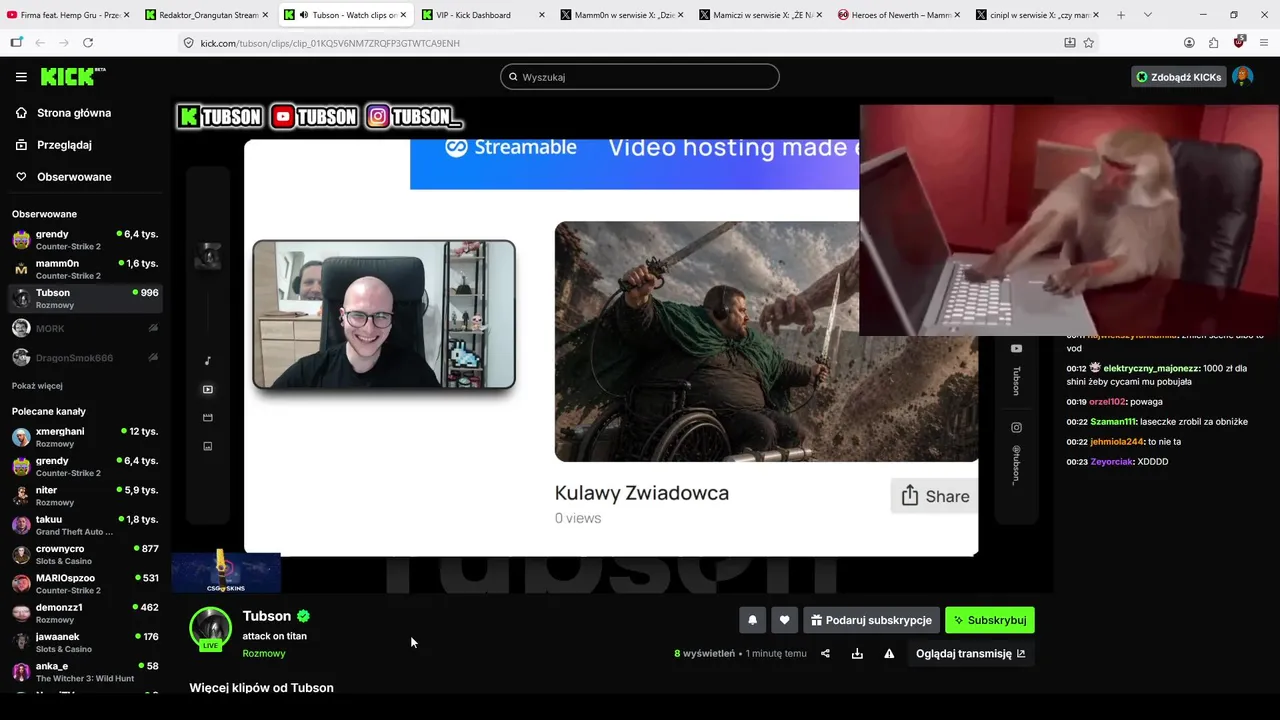Click the Rozmowy category link under clip title
Image resolution: width=1280 pixels, height=720 pixels.
(x=264, y=653)
